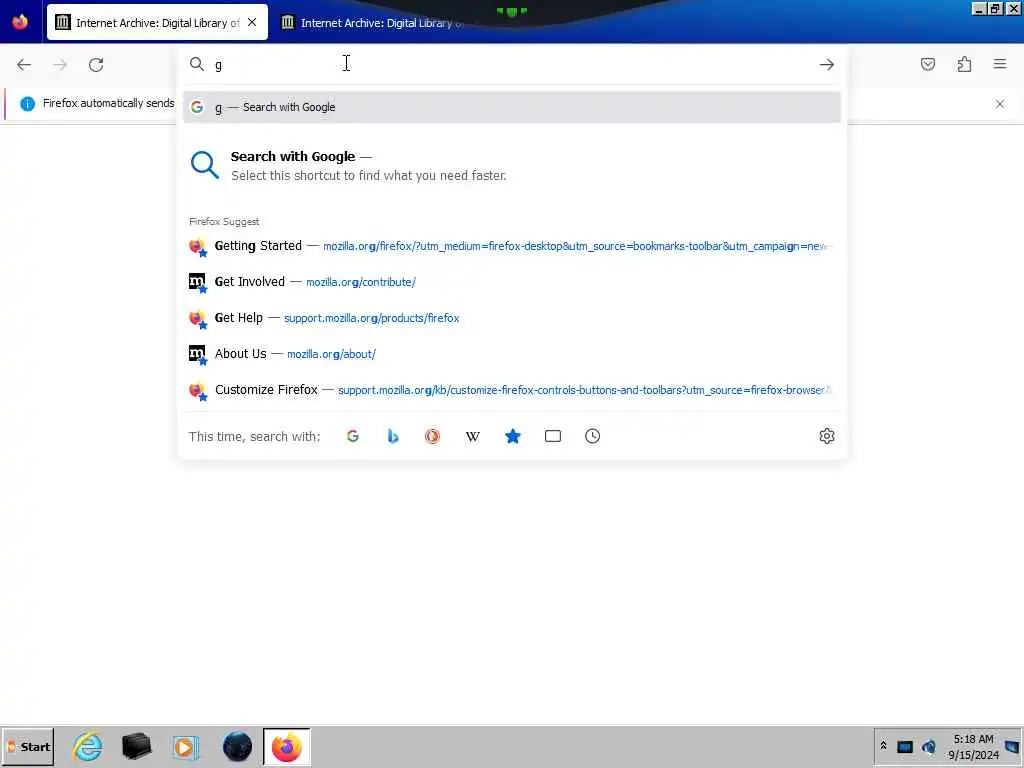Image resolution: width=1024 pixels, height=768 pixels.
Task: Click the mozilla.org/about/ URL text
Action: (x=331, y=354)
